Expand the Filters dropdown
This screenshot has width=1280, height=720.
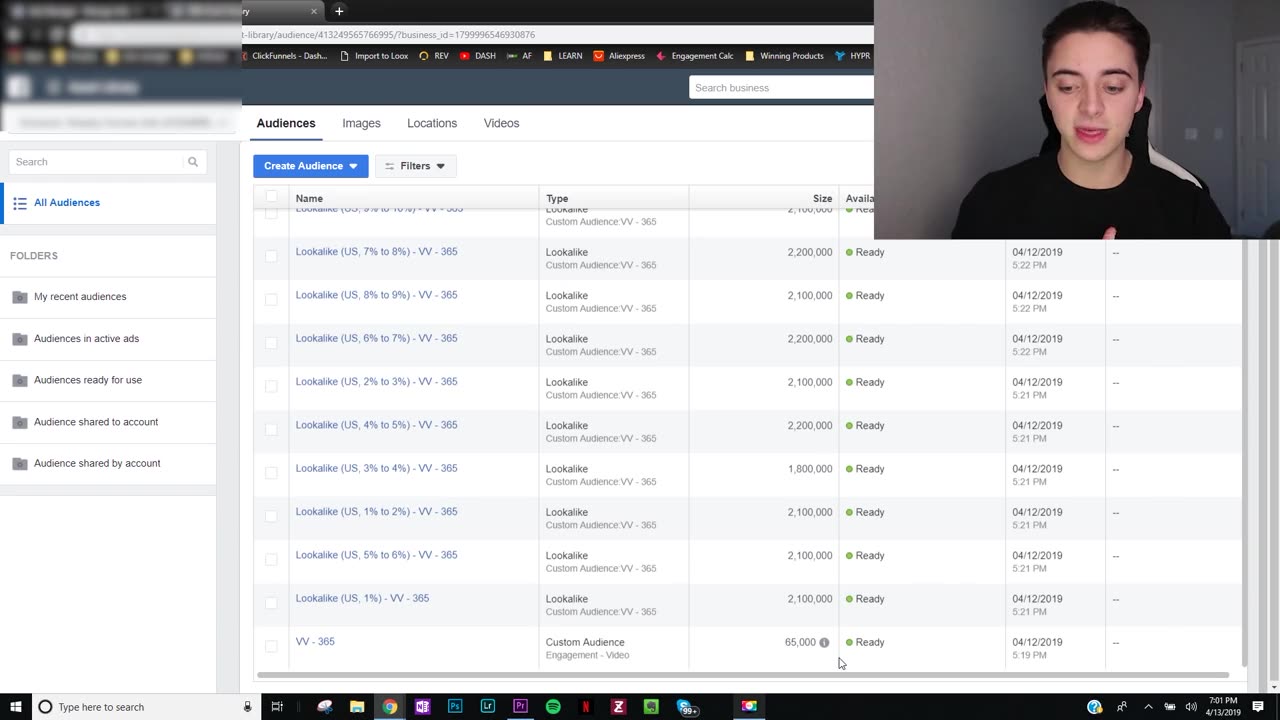click(x=415, y=166)
